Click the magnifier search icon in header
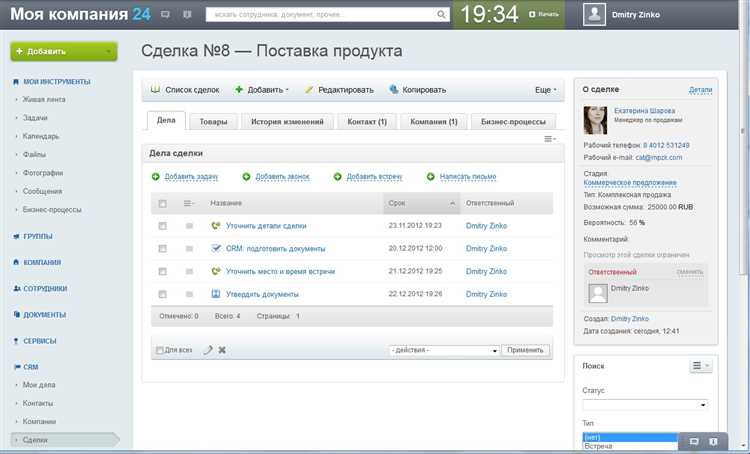The height and width of the screenshot is (454, 750). (441, 15)
